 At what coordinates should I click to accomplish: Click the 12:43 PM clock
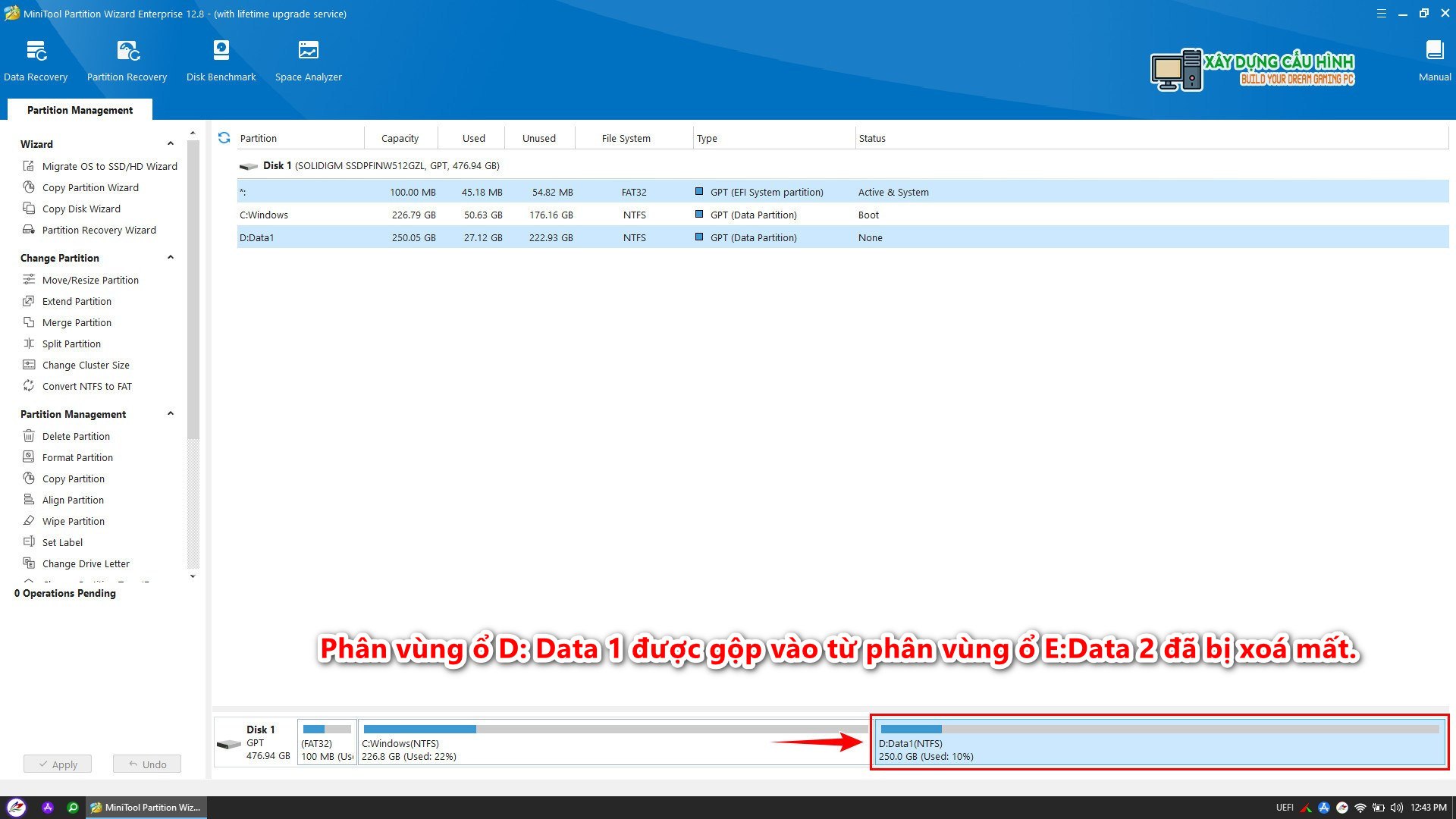coord(1429,808)
